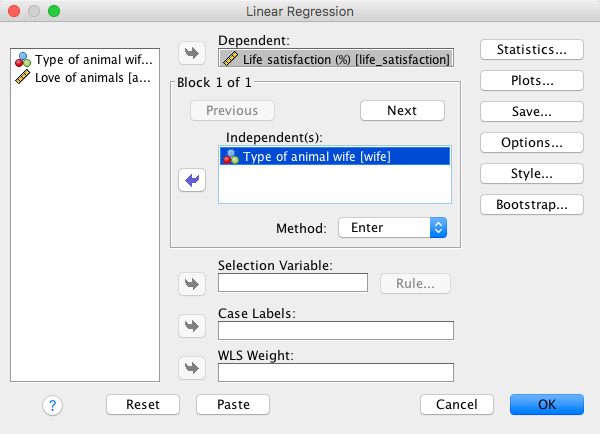
Task: Click the arrow button beside Dependent field
Action: 190,52
